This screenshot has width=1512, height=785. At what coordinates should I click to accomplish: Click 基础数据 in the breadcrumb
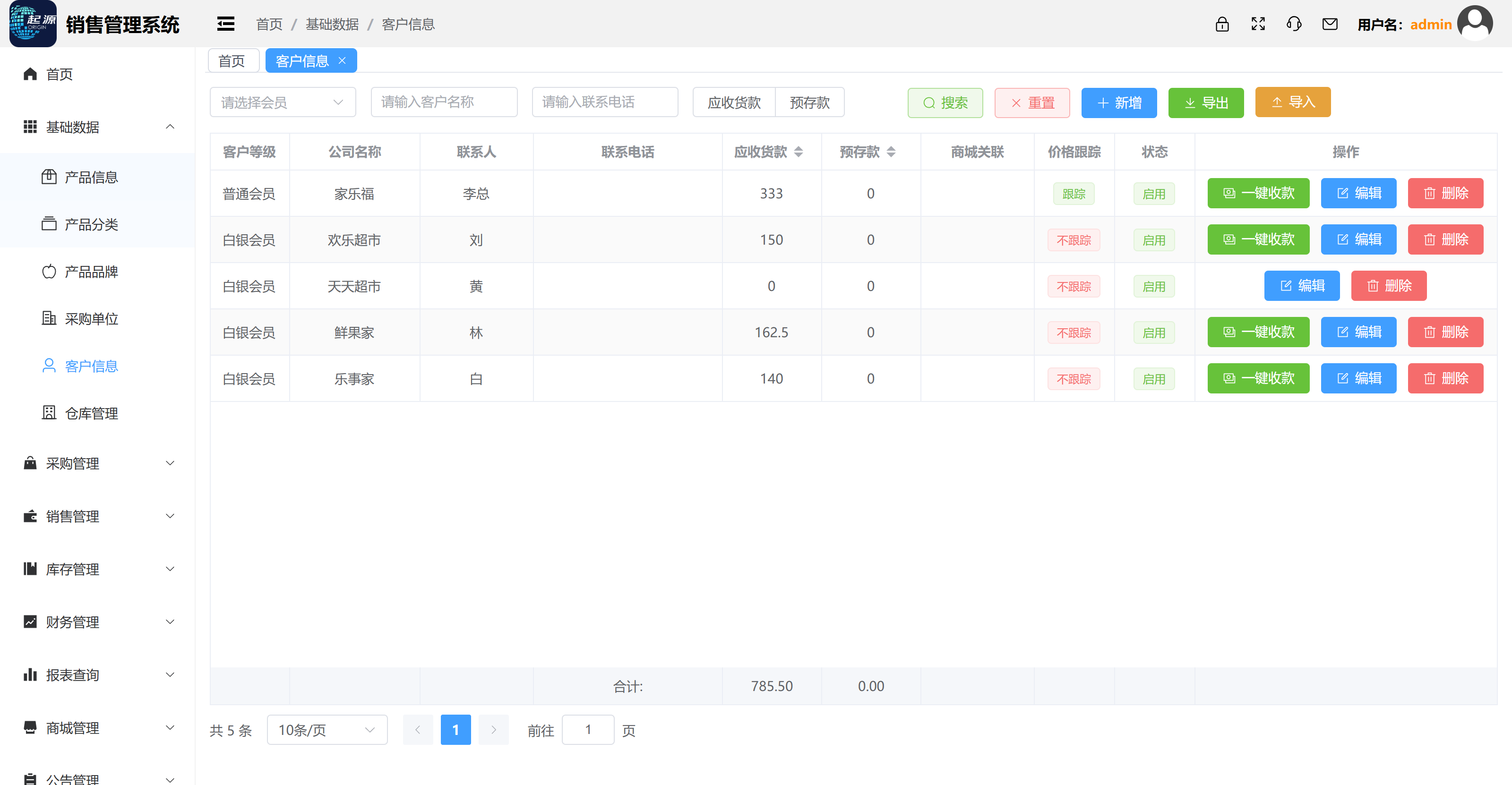click(x=332, y=24)
